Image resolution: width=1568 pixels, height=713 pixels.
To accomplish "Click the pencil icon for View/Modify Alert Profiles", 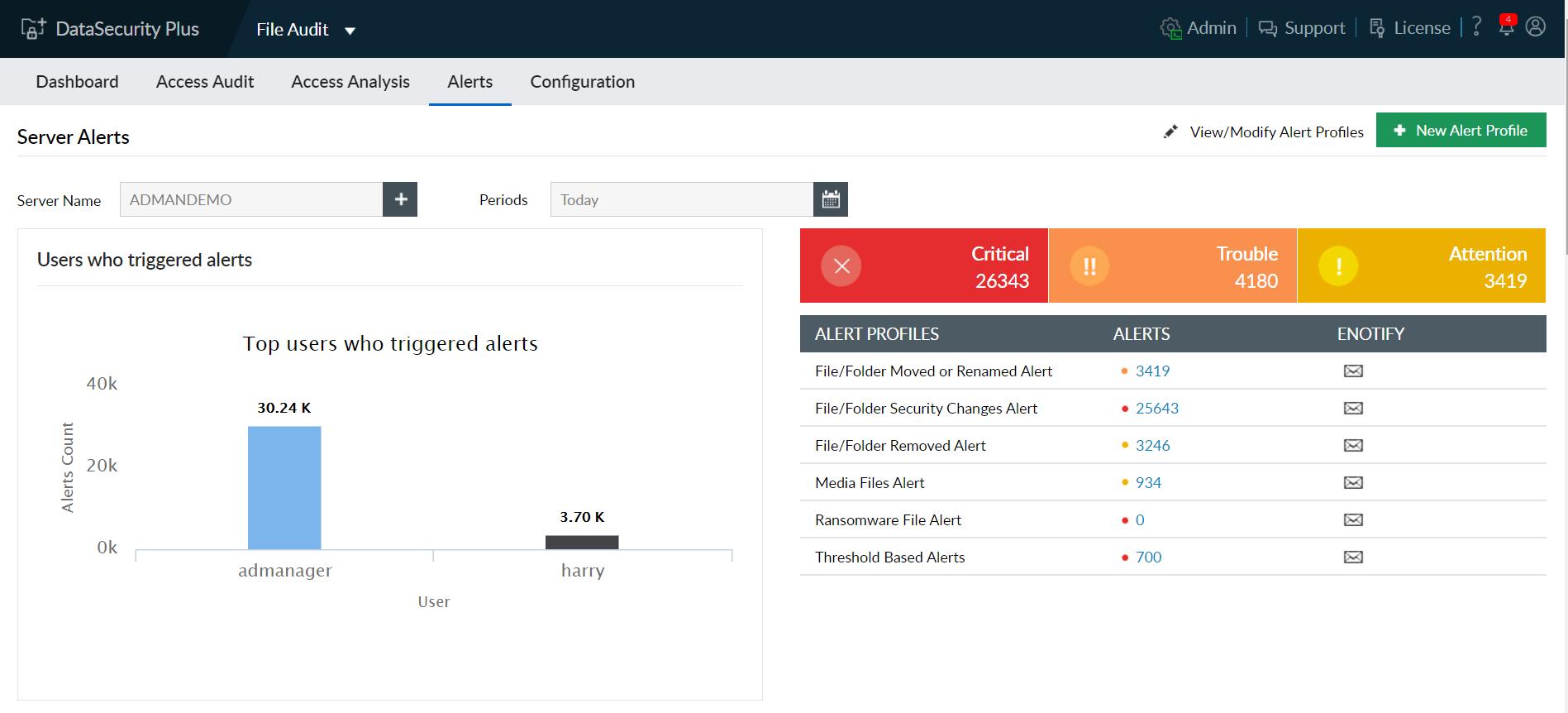I will click(x=1170, y=132).
